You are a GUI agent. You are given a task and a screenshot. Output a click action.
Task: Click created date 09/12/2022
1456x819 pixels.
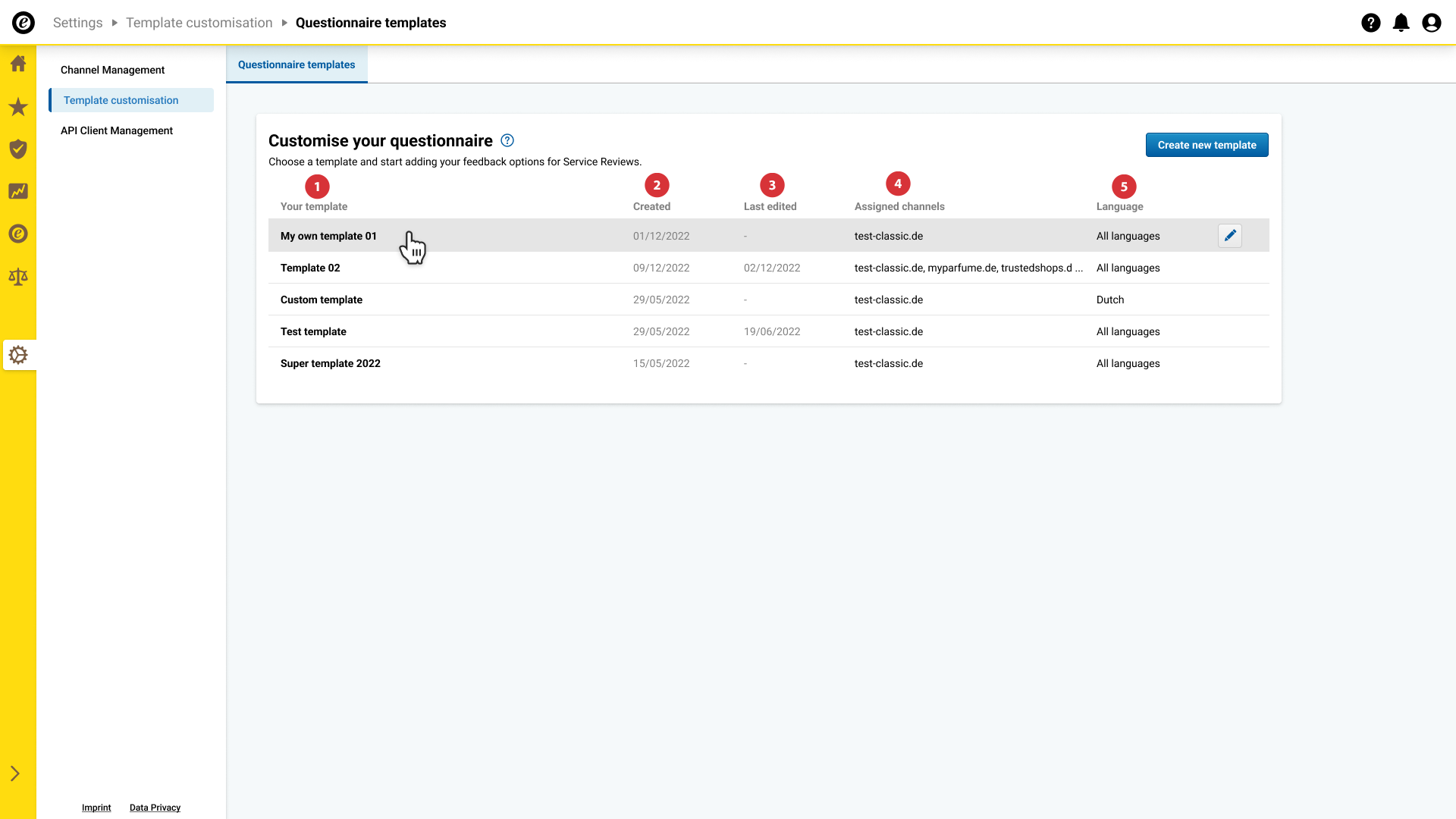point(661,268)
